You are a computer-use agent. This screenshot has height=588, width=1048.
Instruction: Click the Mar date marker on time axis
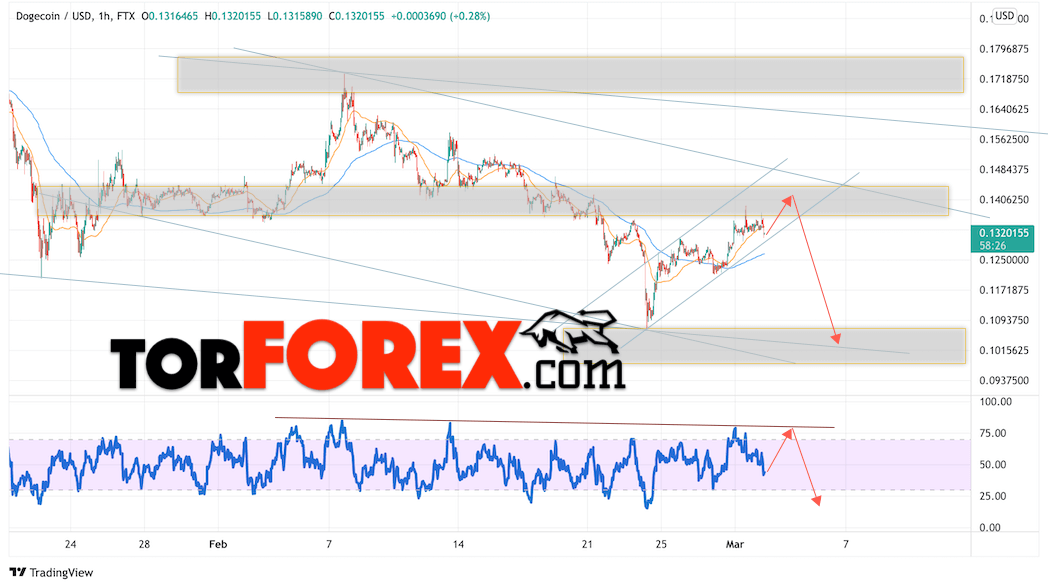(x=735, y=545)
